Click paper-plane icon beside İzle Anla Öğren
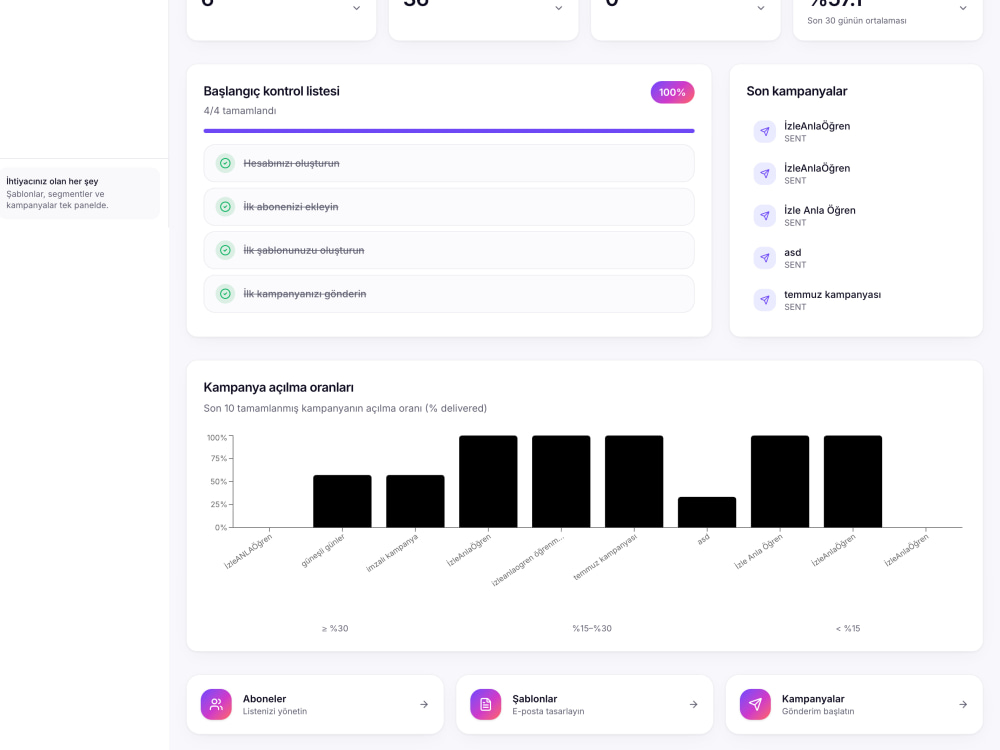Screen dimensions: 1000x750 coord(765,216)
